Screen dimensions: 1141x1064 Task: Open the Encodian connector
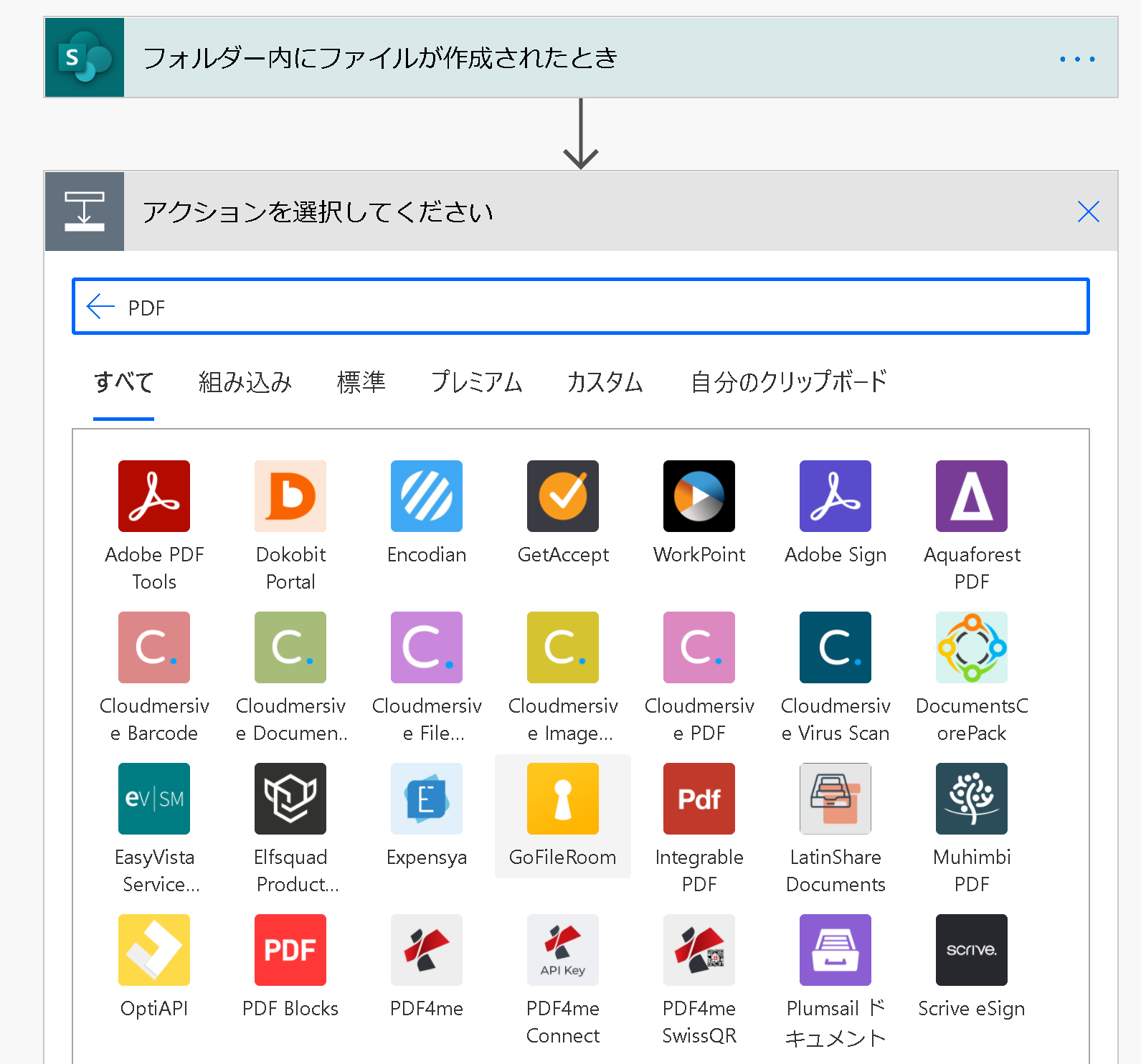click(427, 496)
